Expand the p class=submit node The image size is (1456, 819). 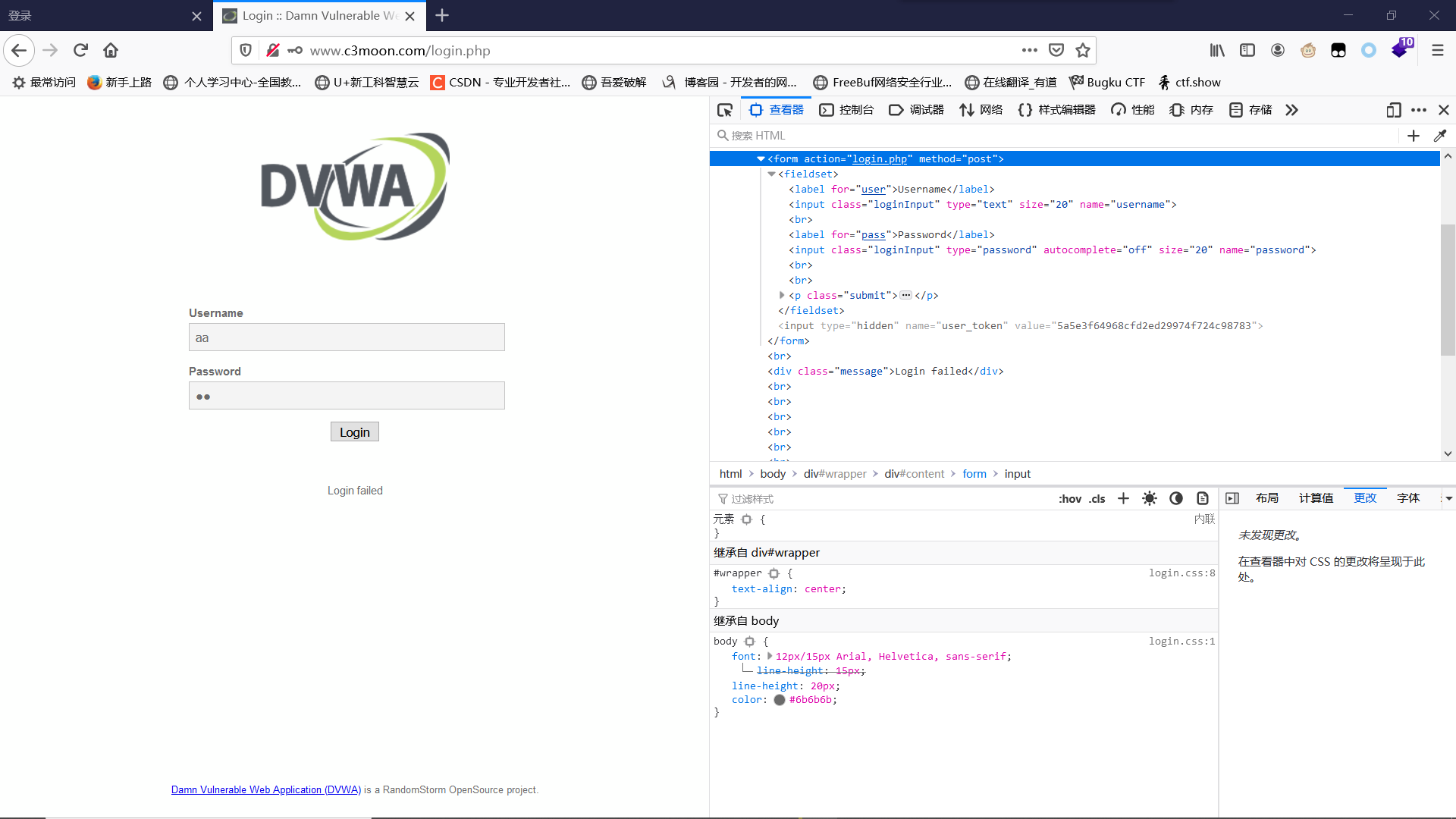(x=782, y=295)
